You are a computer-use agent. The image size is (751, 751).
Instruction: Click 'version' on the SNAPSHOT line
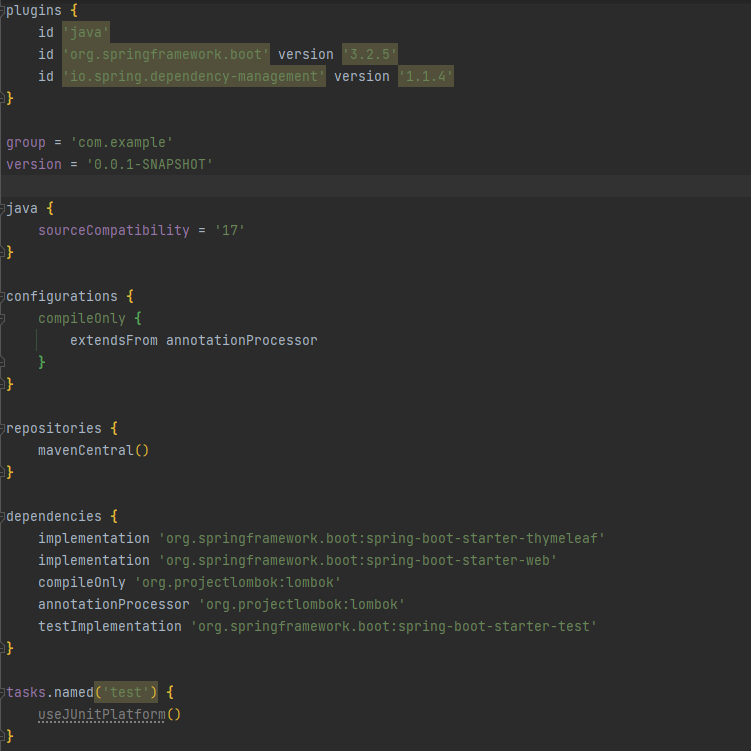click(34, 164)
